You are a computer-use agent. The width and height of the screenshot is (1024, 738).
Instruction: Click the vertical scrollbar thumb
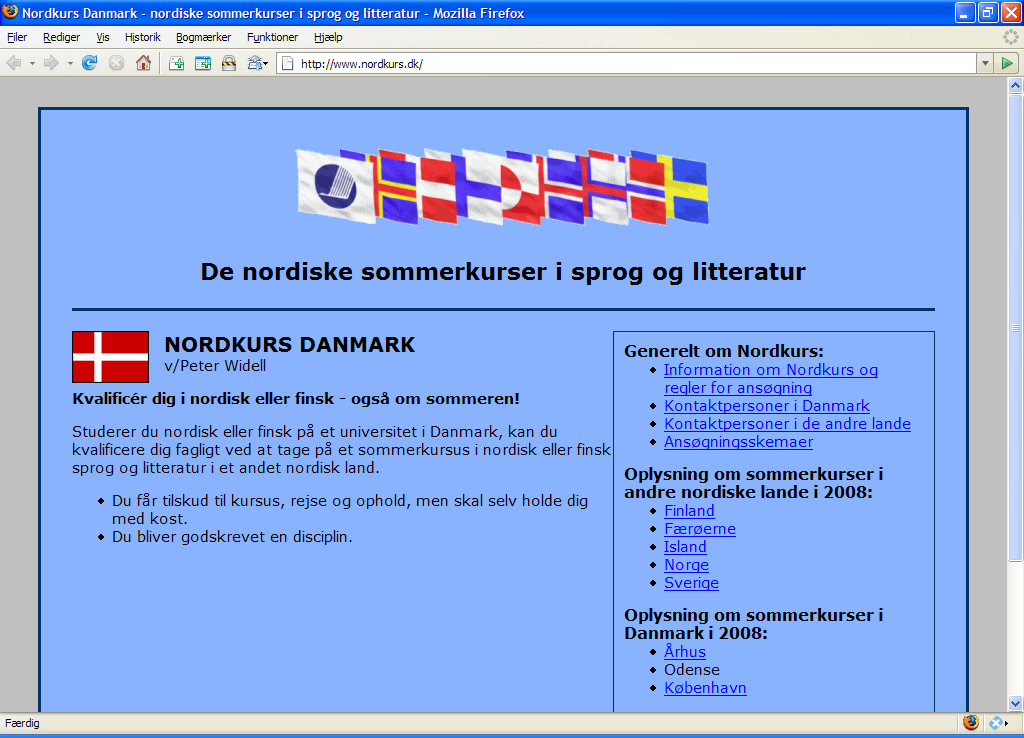point(1015,327)
